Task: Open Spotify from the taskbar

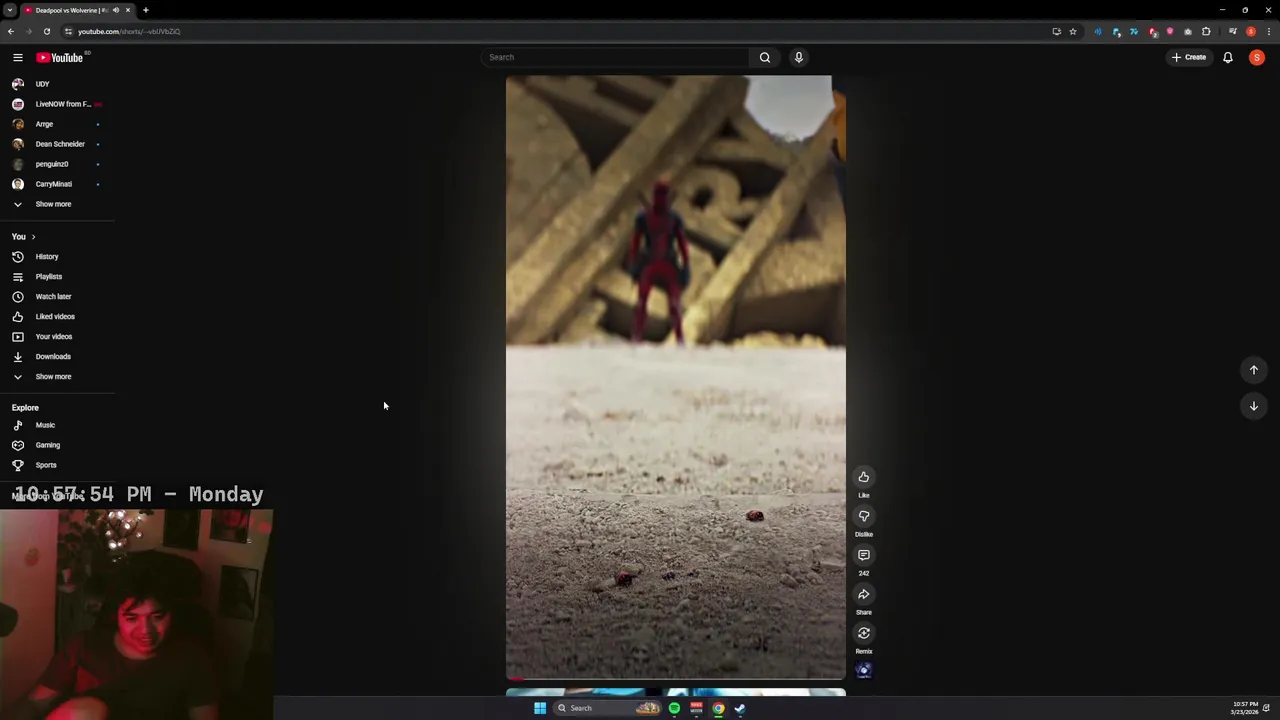Action: pyautogui.click(x=674, y=708)
